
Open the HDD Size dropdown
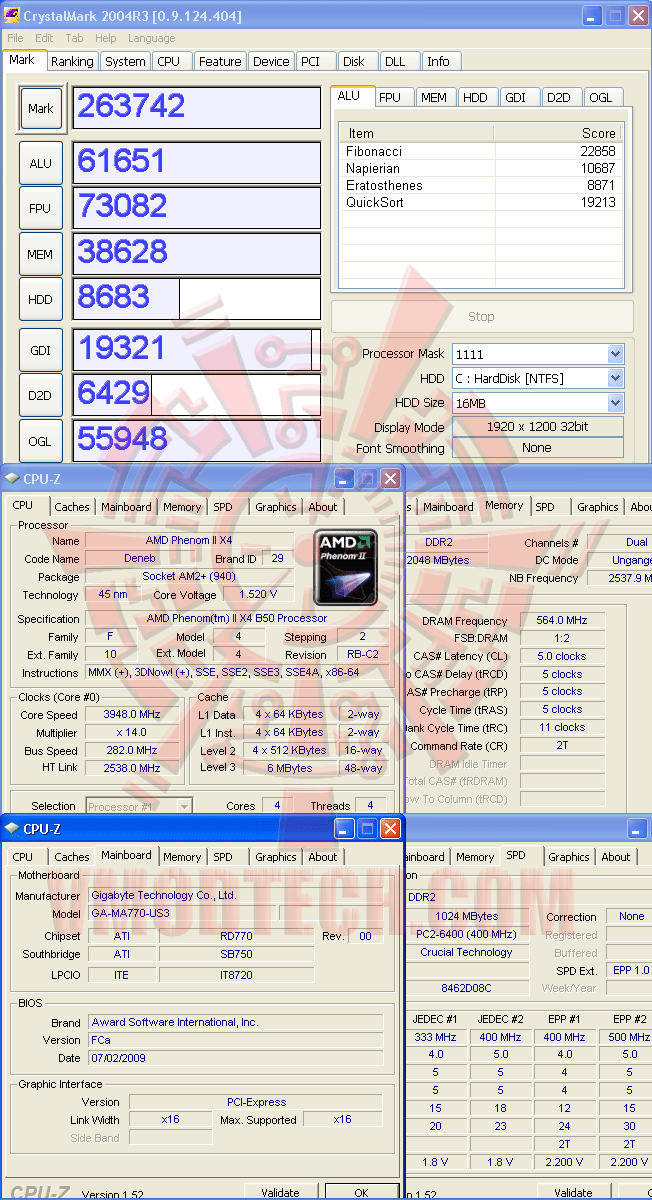(614, 402)
